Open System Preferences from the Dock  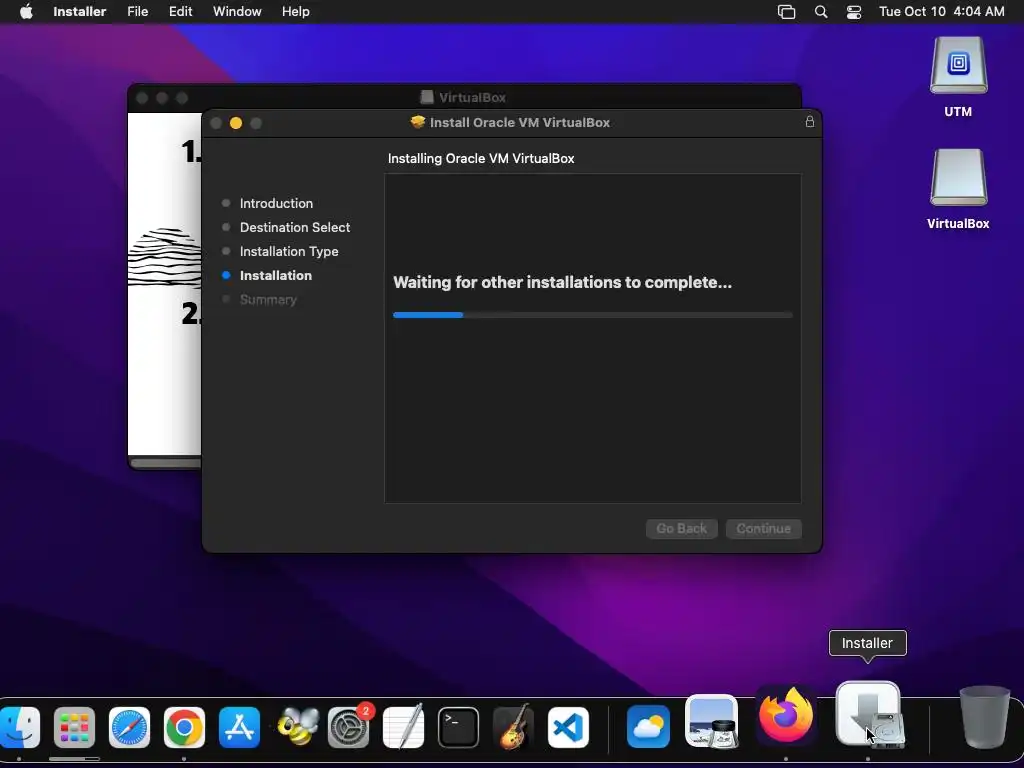coord(349,727)
